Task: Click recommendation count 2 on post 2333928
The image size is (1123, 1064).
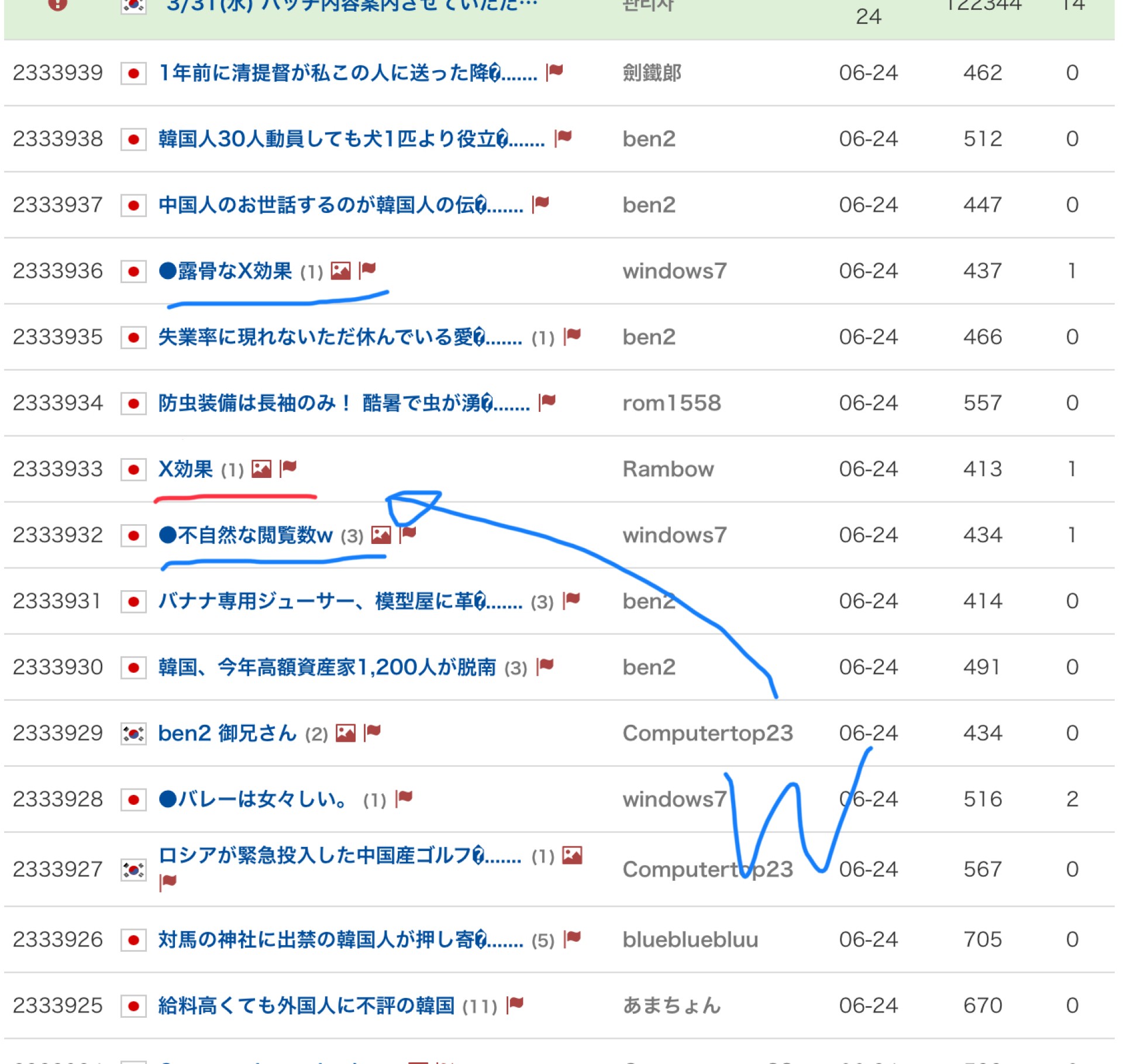Action: 1072,800
